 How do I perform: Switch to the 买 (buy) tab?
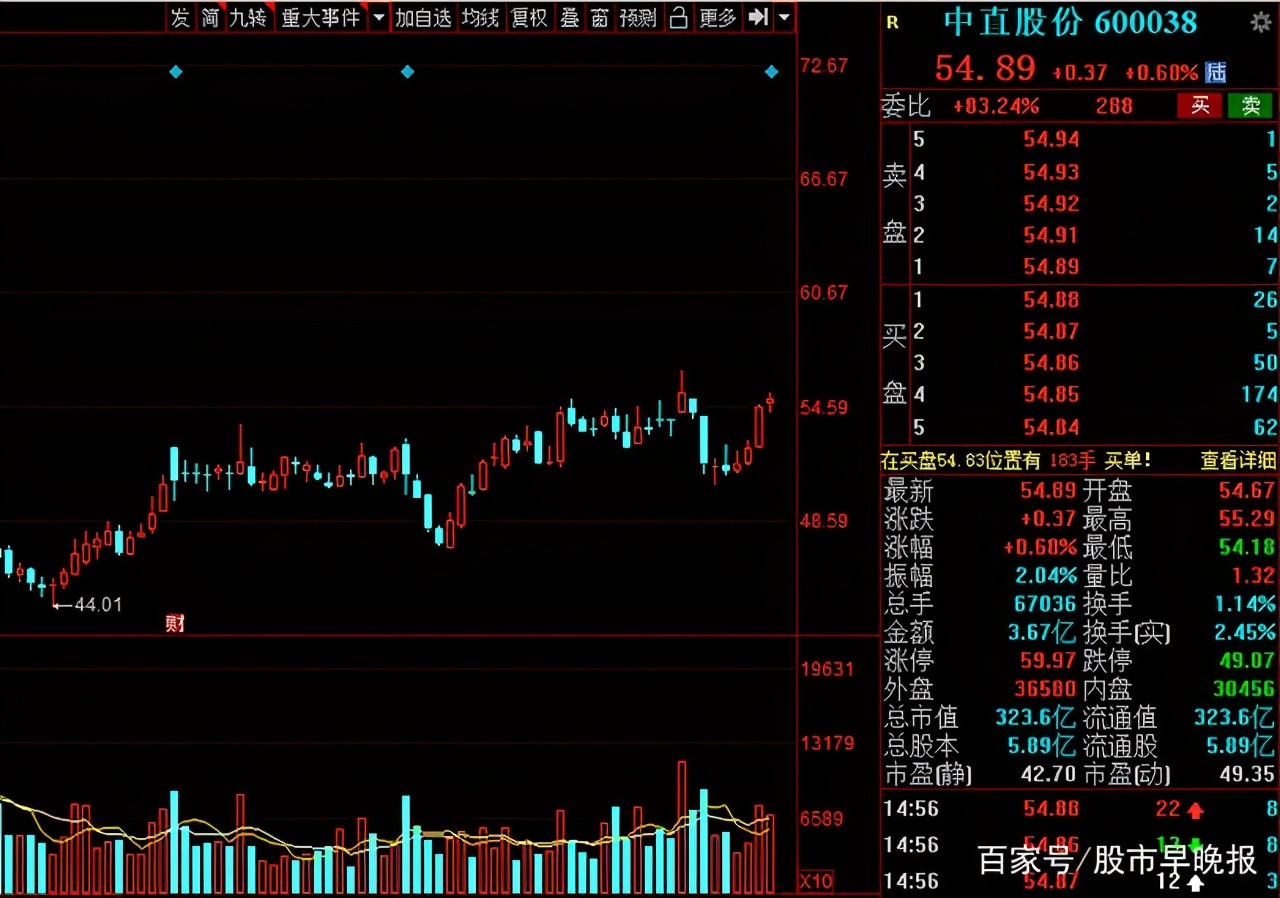coord(1199,106)
